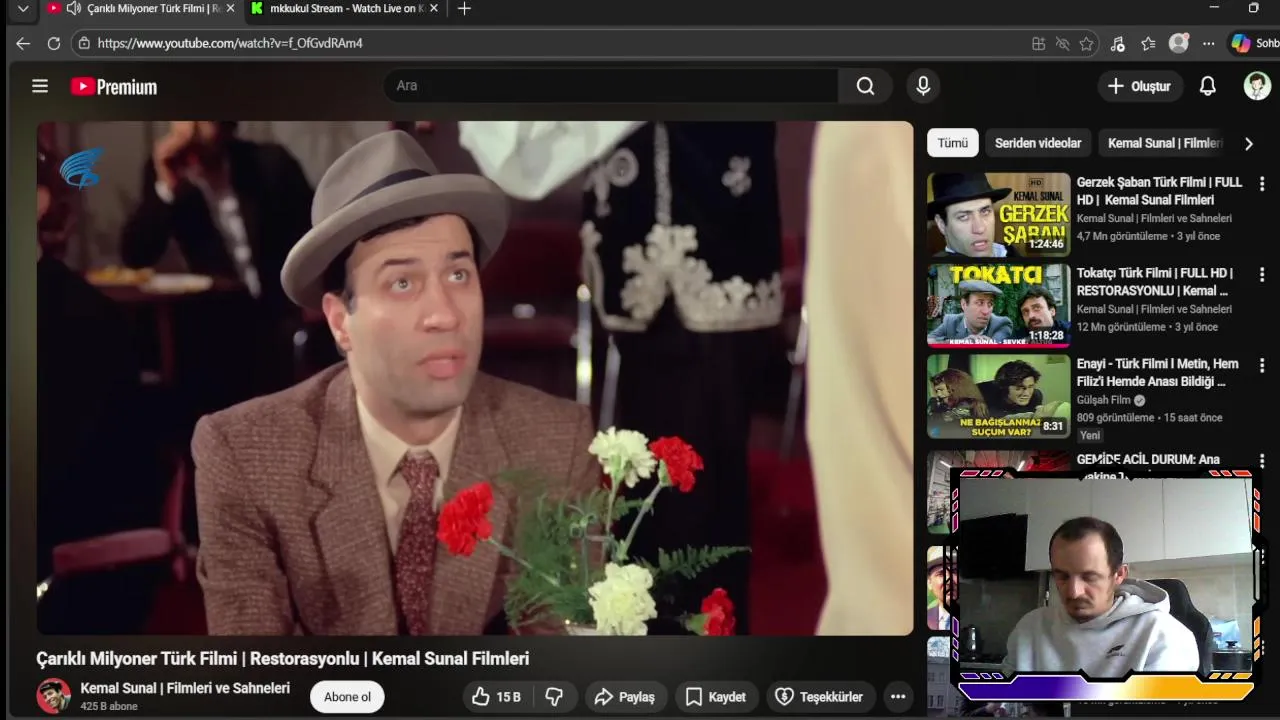
Task: View site information lock icon in address bar
Action: click(x=84, y=43)
